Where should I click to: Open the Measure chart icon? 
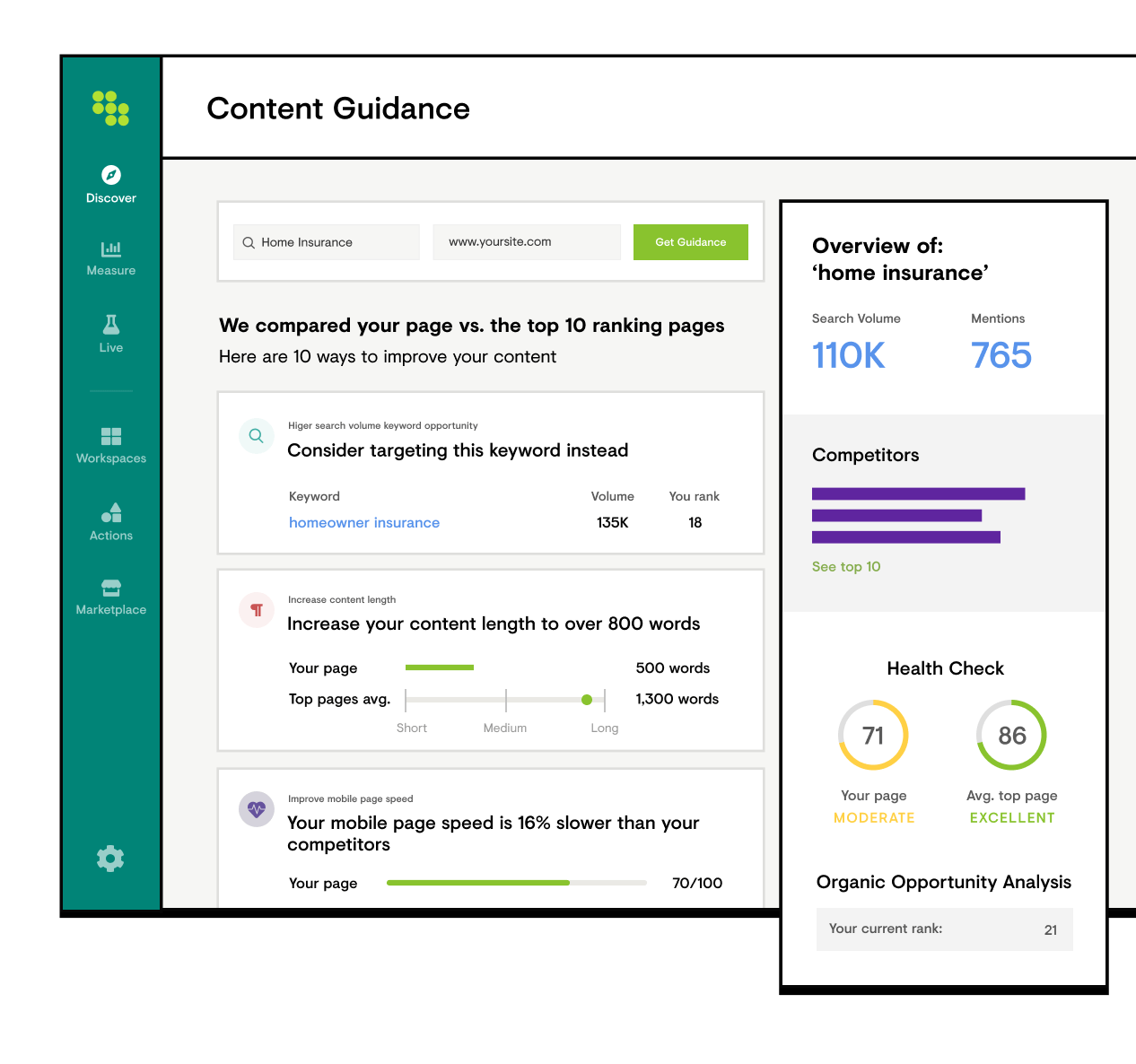pyautogui.click(x=111, y=249)
